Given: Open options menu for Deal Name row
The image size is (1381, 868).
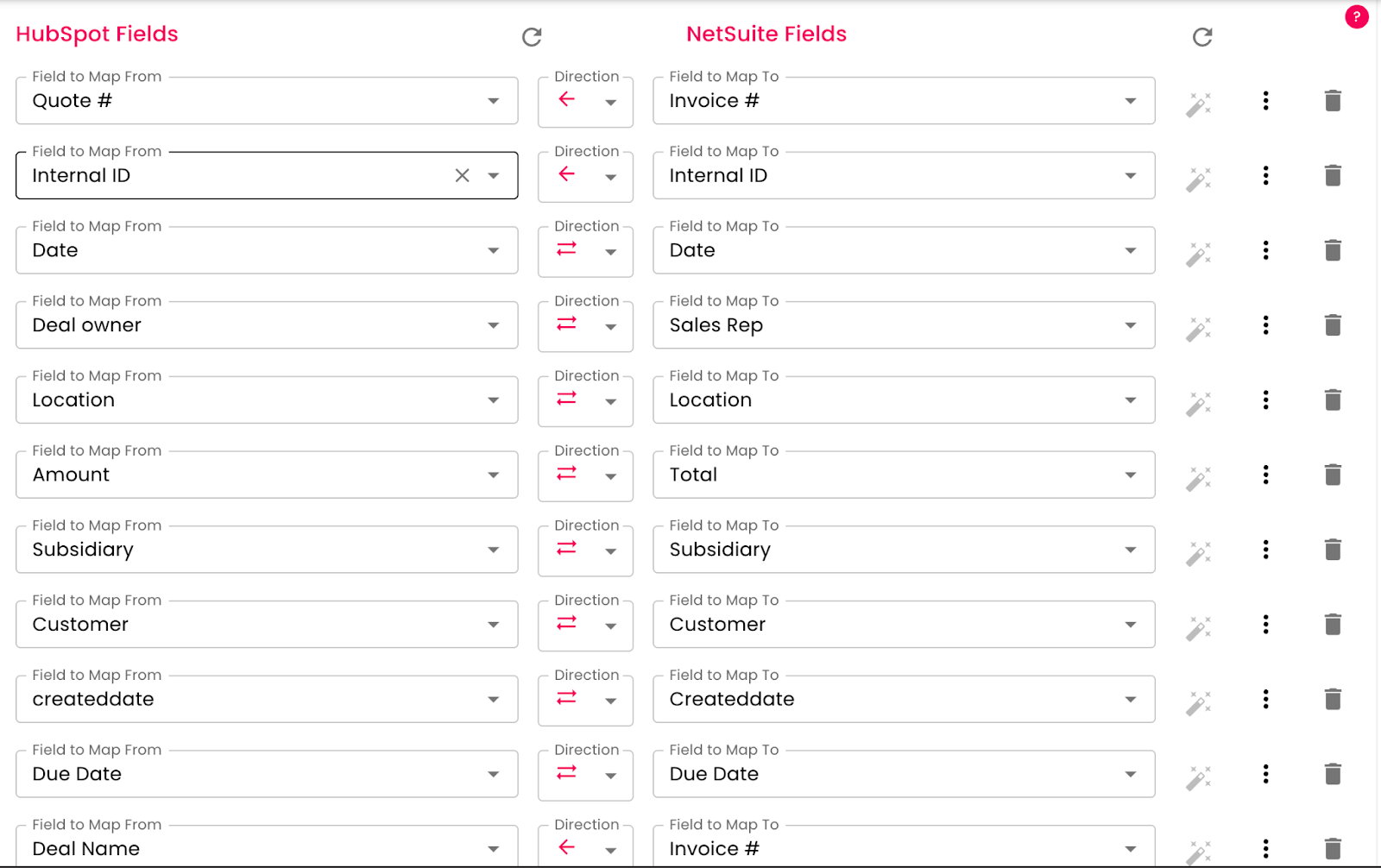Looking at the screenshot, I should 1265,849.
